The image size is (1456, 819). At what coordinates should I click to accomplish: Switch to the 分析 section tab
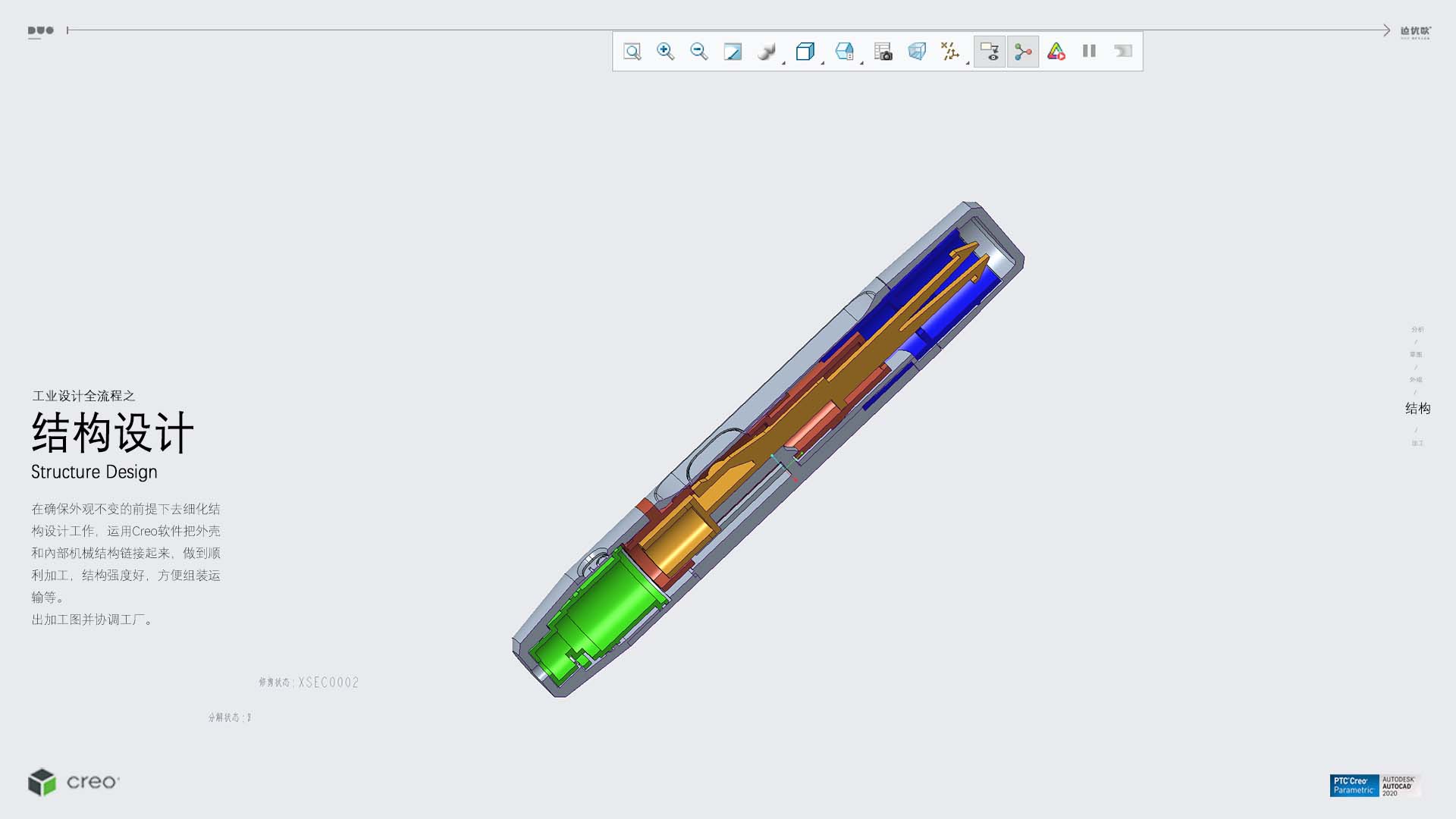(x=1417, y=329)
